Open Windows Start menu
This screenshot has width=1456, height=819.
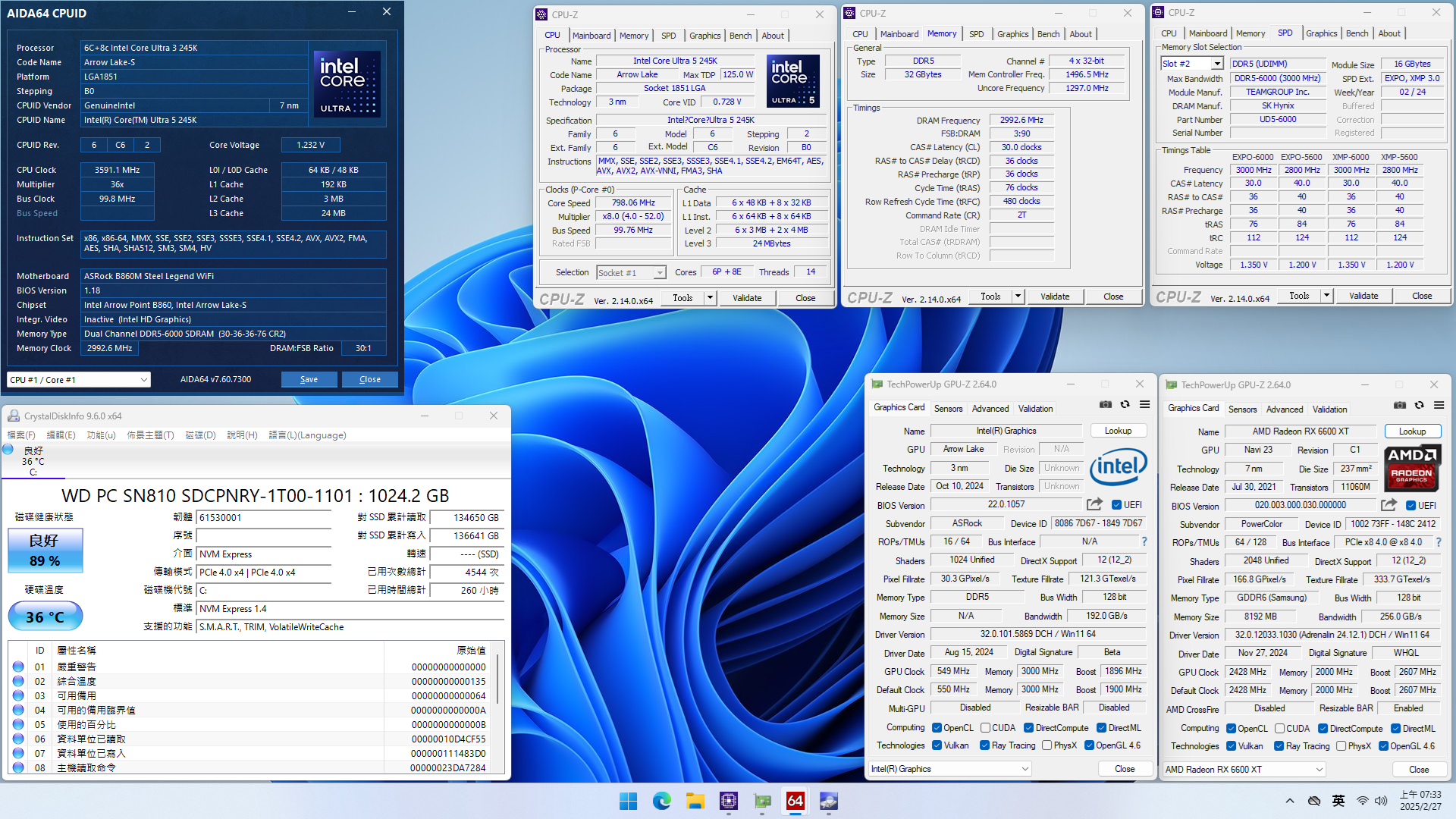click(628, 801)
